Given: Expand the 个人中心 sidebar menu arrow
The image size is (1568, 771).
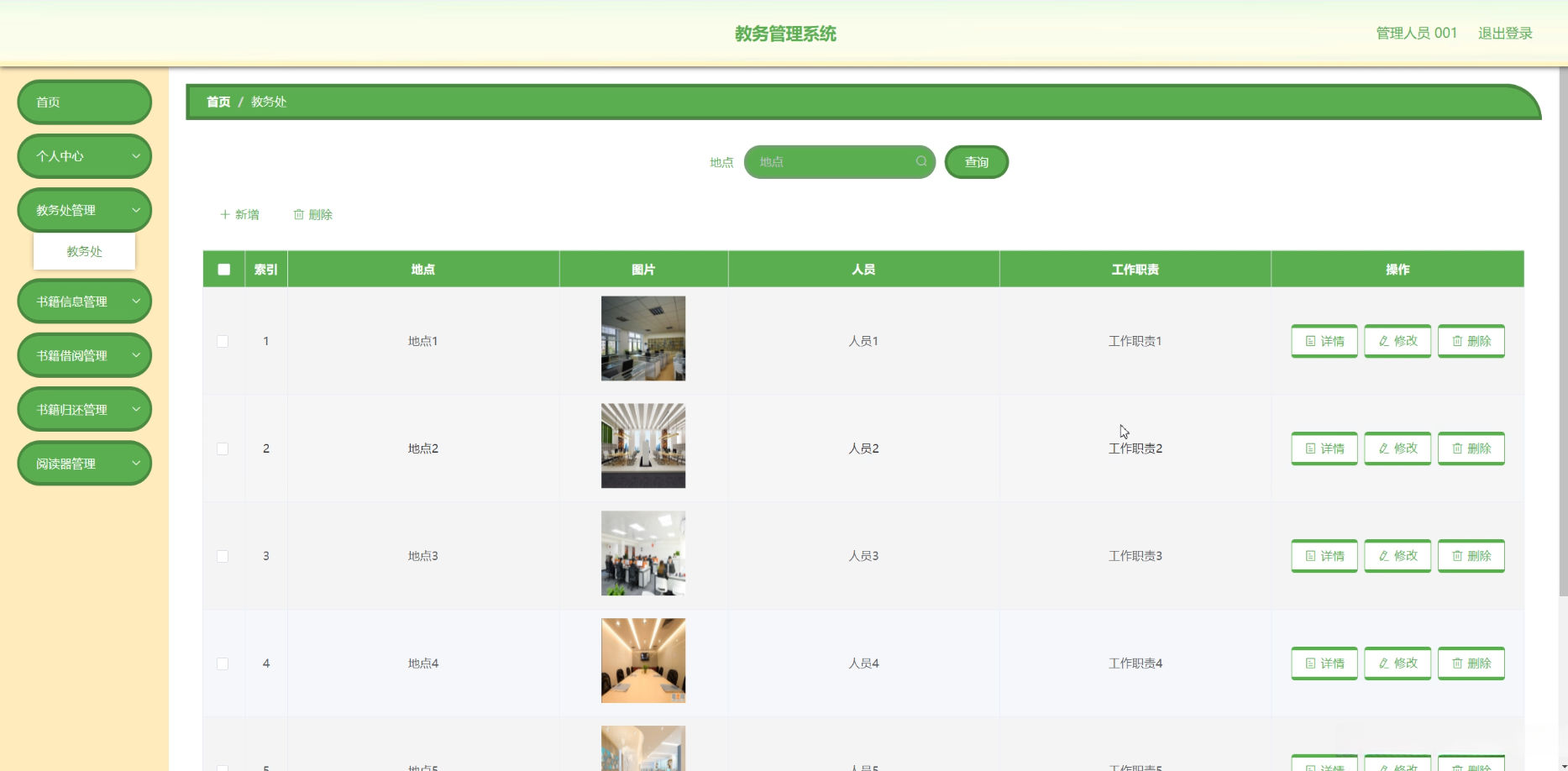Looking at the screenshot, I should pos(136,156).
